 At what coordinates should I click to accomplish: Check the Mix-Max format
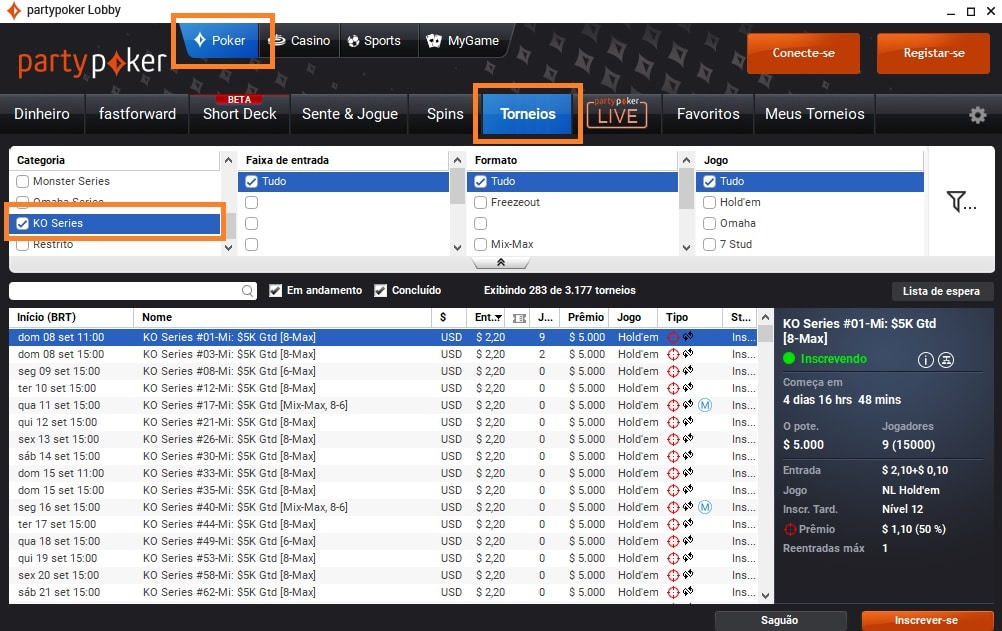coord(481,244)
